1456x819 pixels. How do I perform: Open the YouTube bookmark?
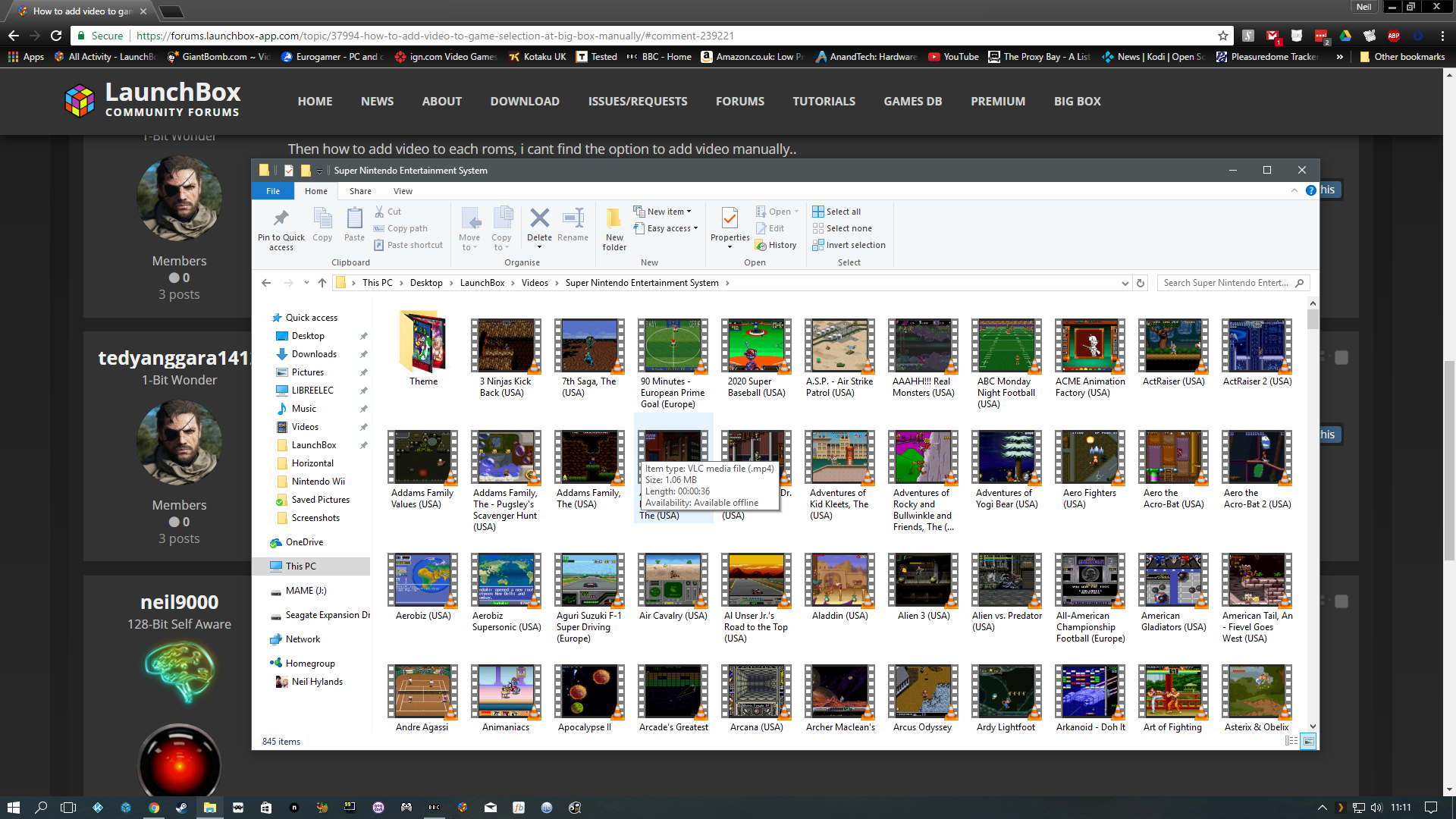pos(953,57)
